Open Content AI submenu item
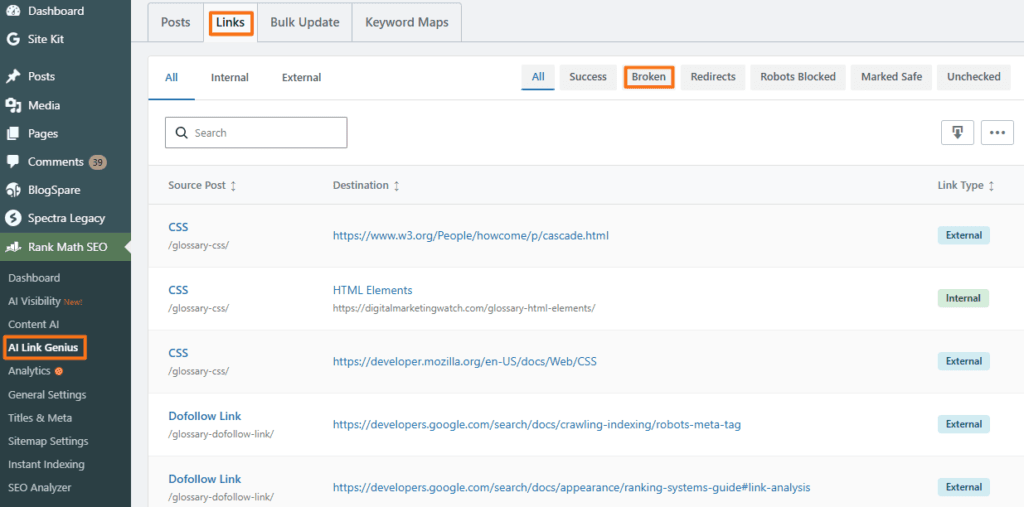This screenshot has width=1024, height=507. tap(33, 325)
